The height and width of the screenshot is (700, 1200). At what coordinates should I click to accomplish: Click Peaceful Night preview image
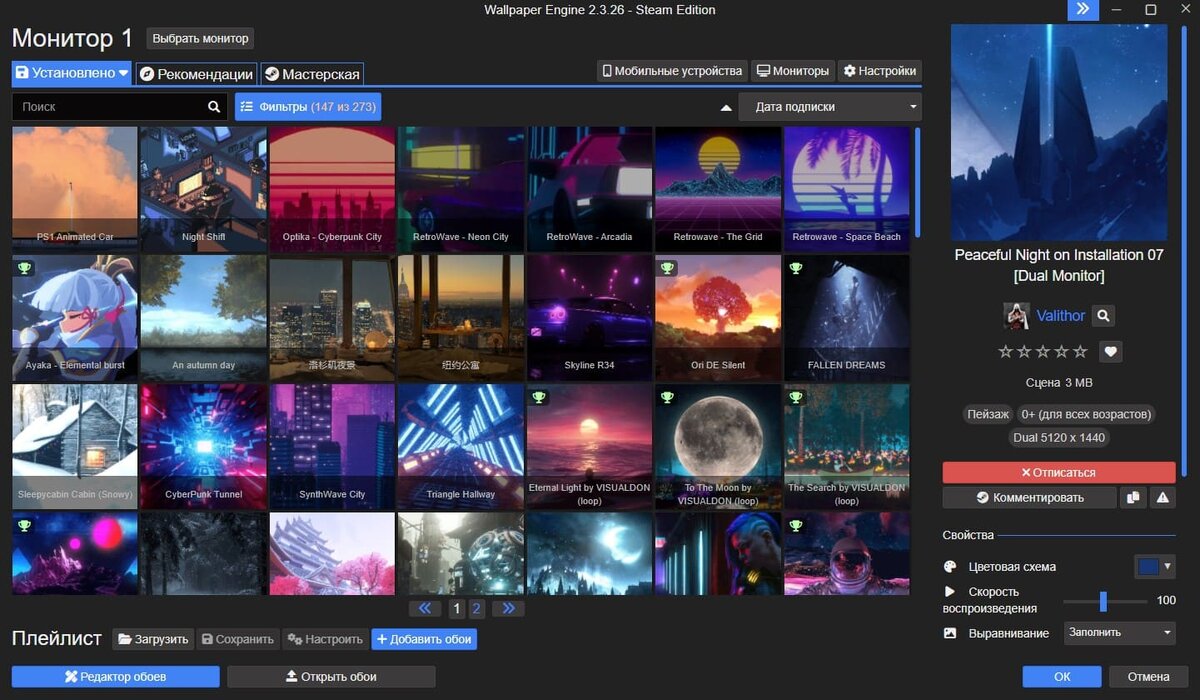click(x=1059, y=132)
